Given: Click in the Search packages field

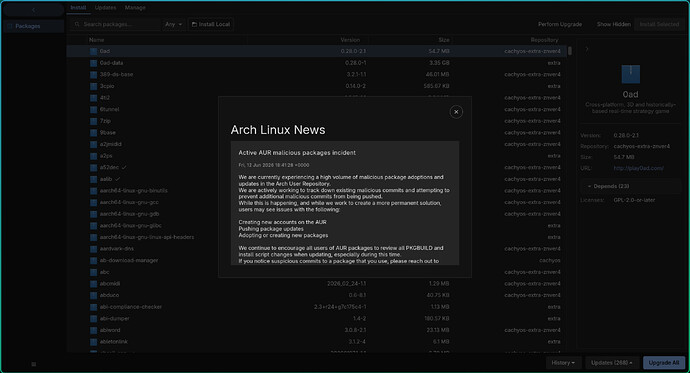Looking at the screenshot, I should [x=116, y=24].
